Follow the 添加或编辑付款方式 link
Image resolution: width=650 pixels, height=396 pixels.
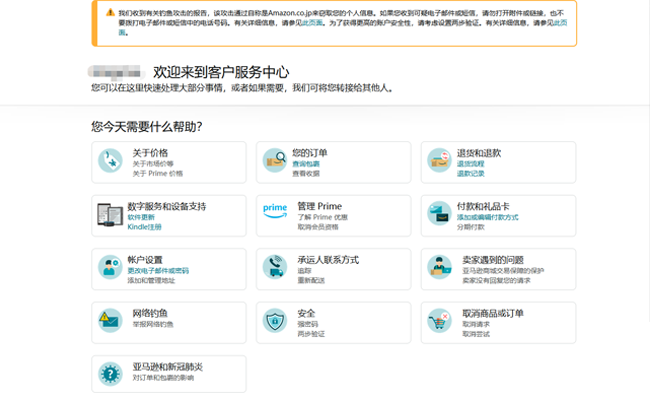click(x=488, y=217)
